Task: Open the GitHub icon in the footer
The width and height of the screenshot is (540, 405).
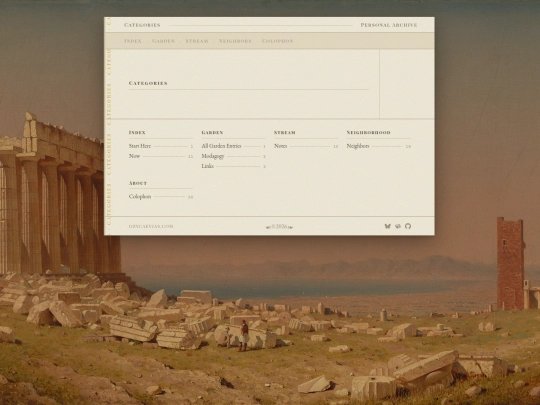Action: tap(408, 226)
